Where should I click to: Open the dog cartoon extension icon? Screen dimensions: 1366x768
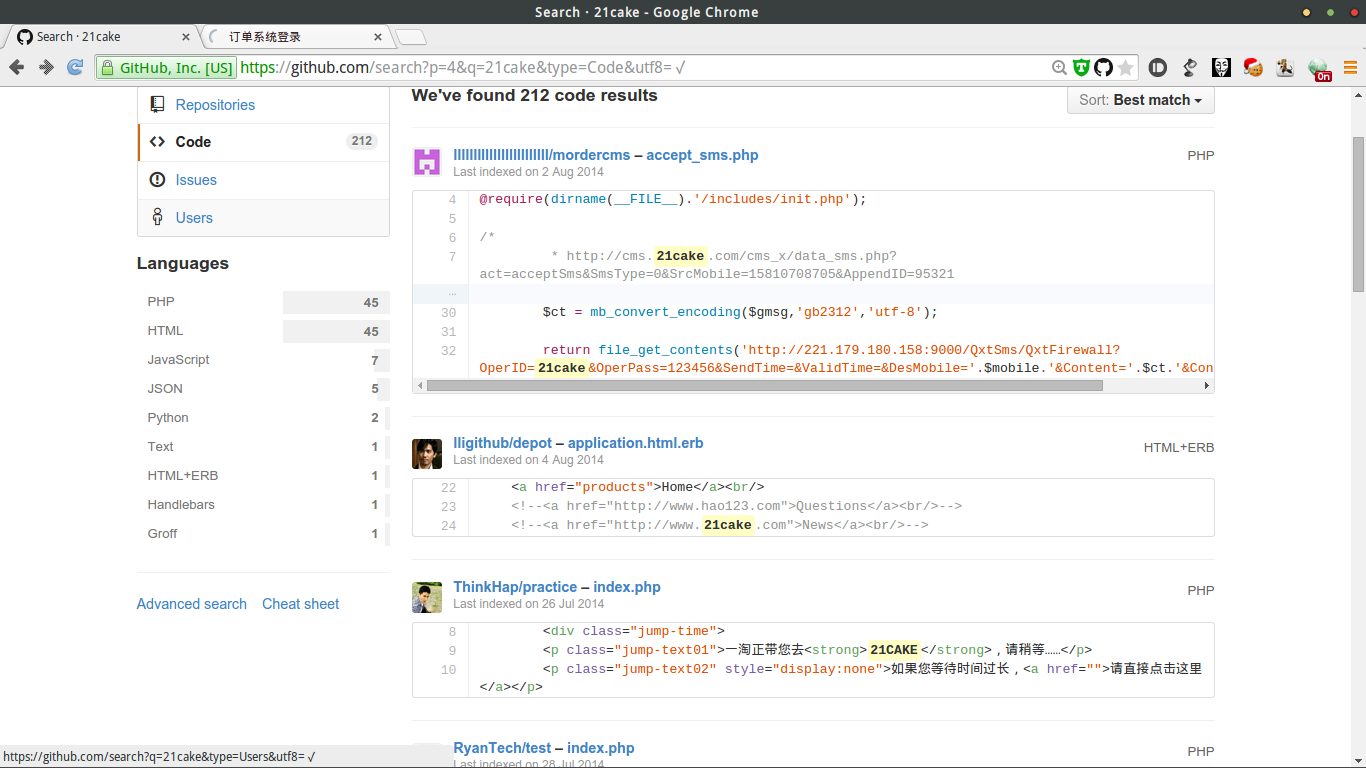point(1285,68)
